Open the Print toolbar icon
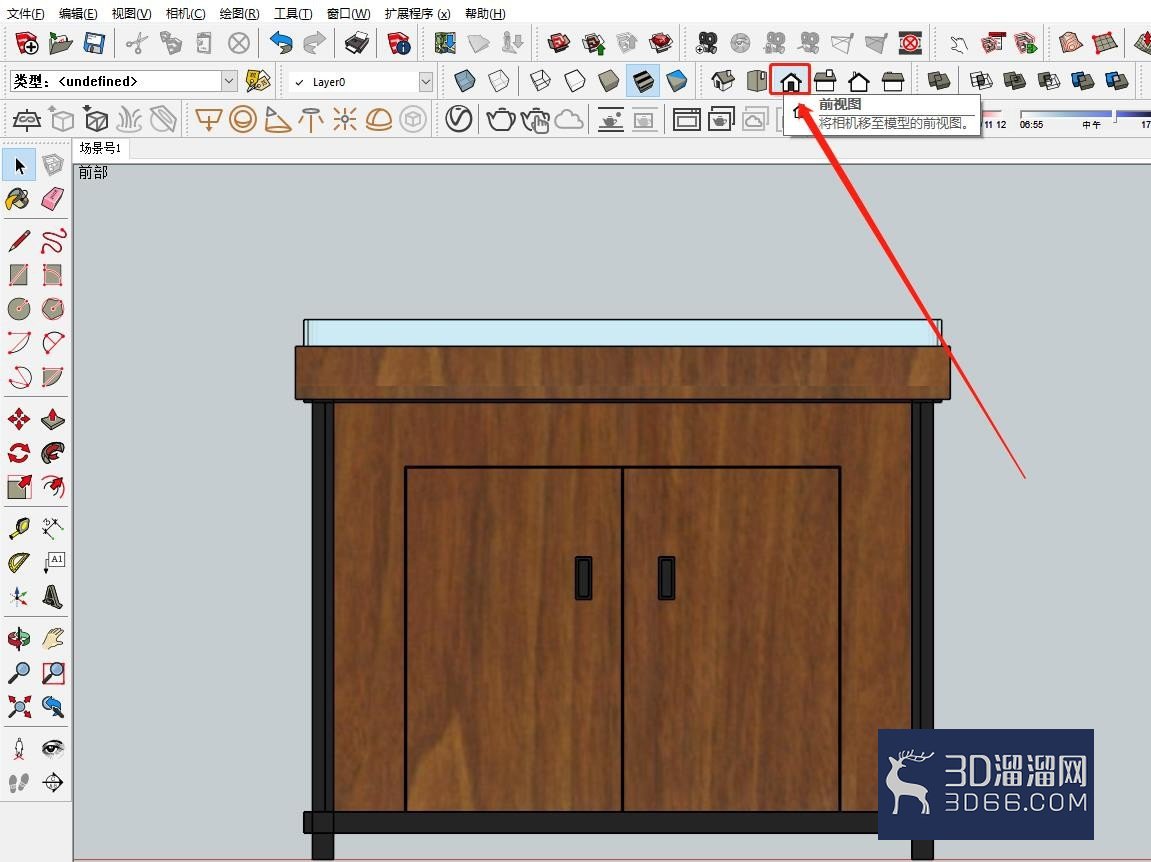Image resolution: width=1151 pixels, height=862 pixels. pyautogui.click(x=357, y=43)
